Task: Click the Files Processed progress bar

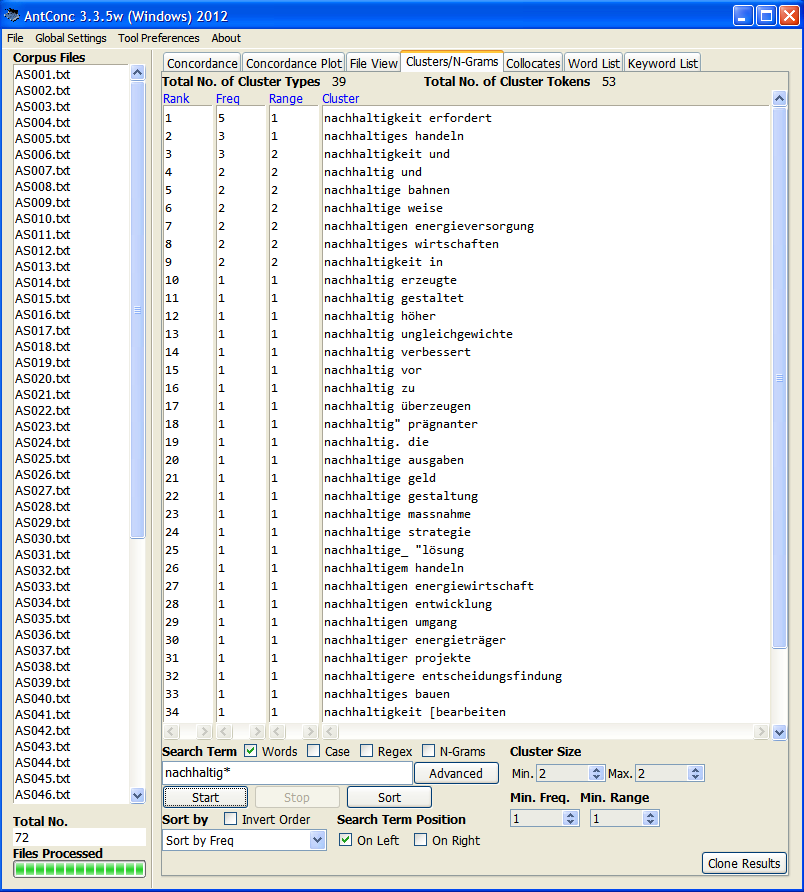Action: tap(79, 869)
